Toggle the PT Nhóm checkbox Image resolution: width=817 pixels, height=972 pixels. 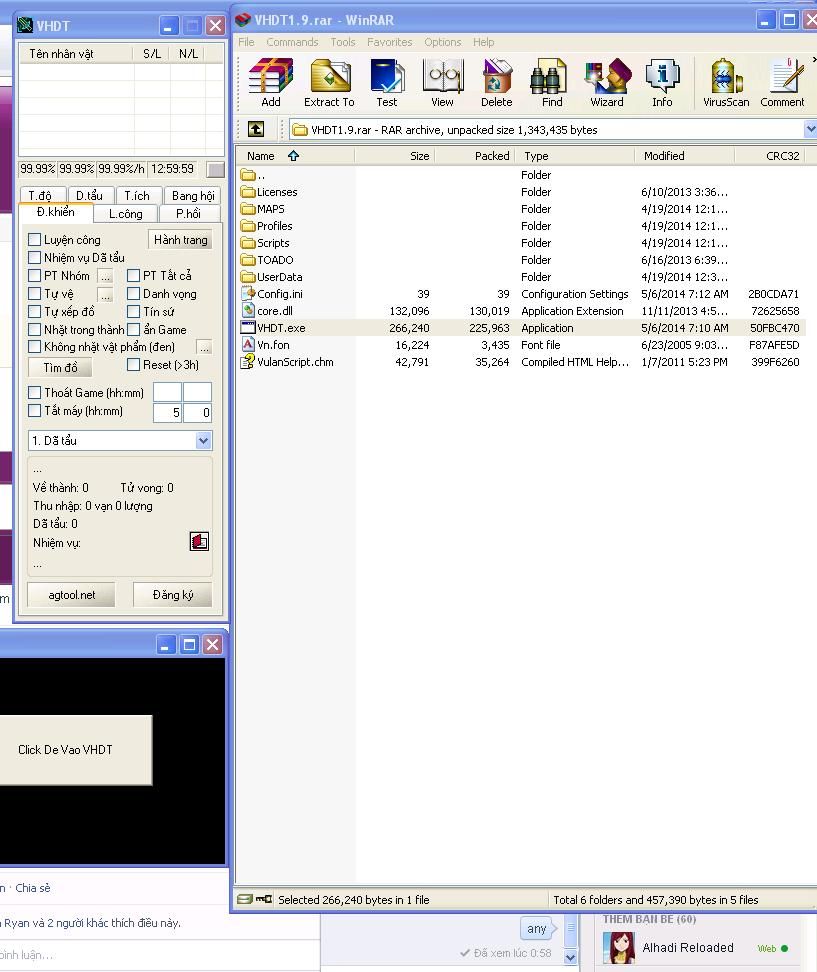tap(35, 275)
